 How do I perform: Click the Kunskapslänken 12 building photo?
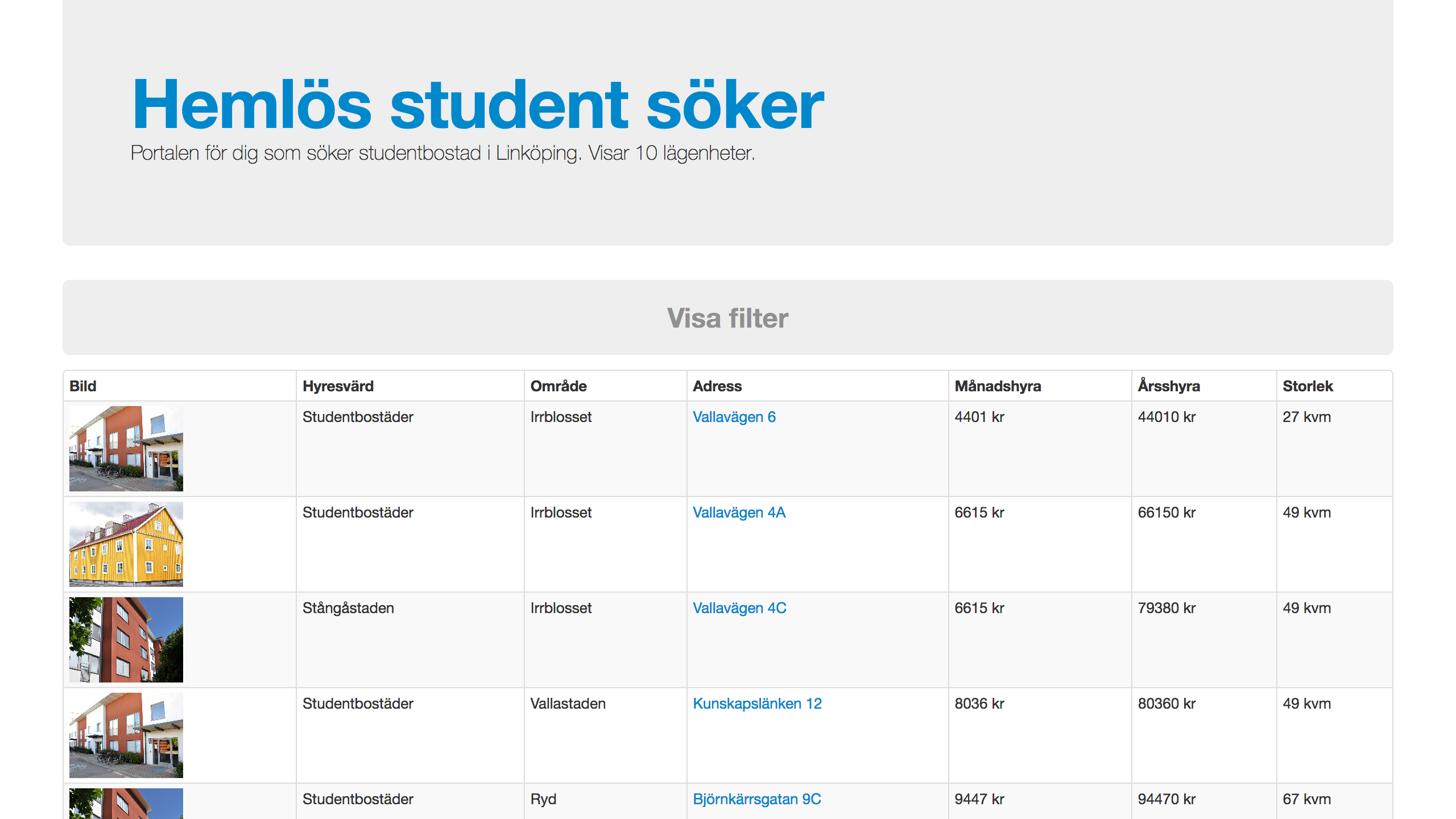[126, 735]
